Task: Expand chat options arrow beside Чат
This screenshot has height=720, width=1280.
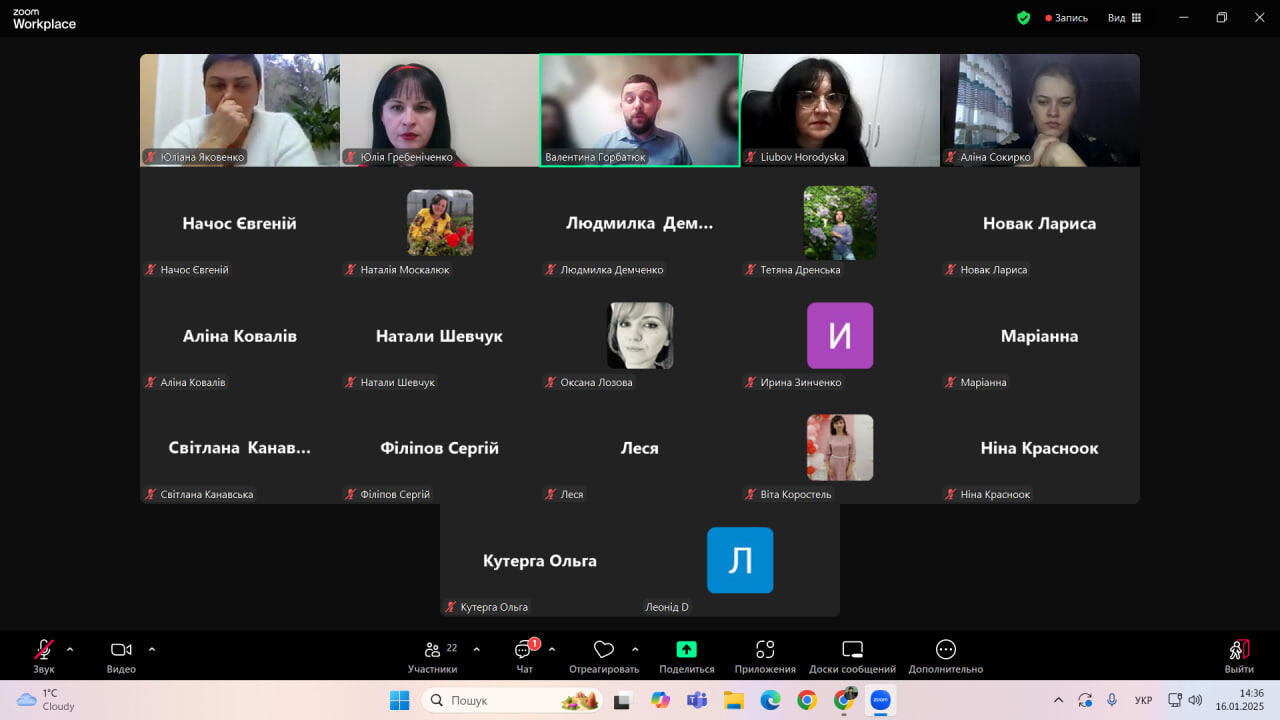Action: pyautogui.click(x=552, y=649)
